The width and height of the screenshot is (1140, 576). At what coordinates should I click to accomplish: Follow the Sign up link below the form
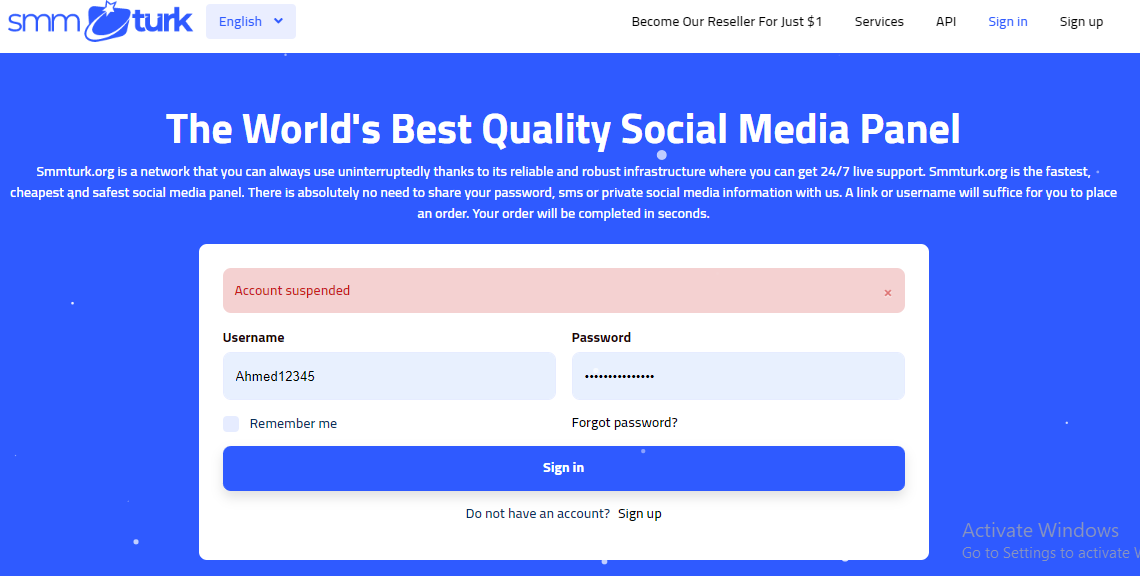pos(640,513)
